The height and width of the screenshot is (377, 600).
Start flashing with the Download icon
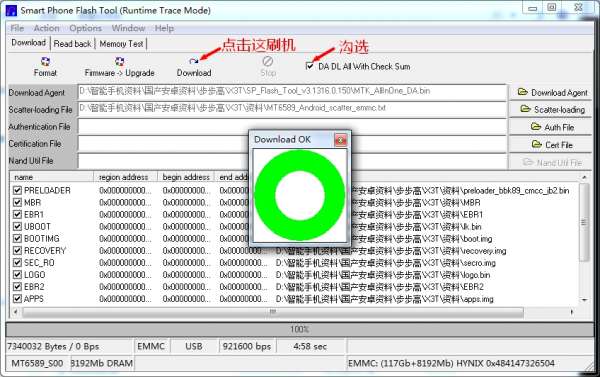point(194,61)
